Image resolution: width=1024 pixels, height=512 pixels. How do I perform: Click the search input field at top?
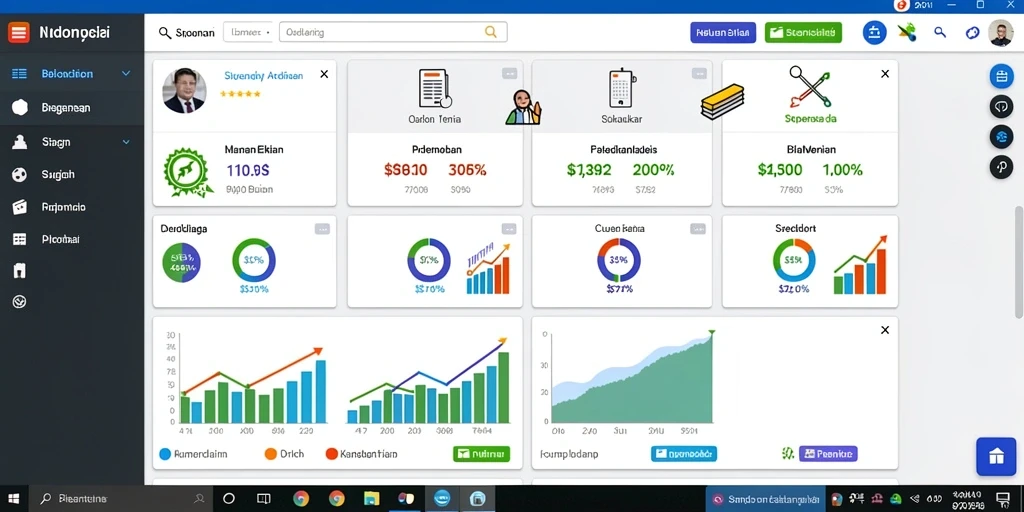coord(392,32)
